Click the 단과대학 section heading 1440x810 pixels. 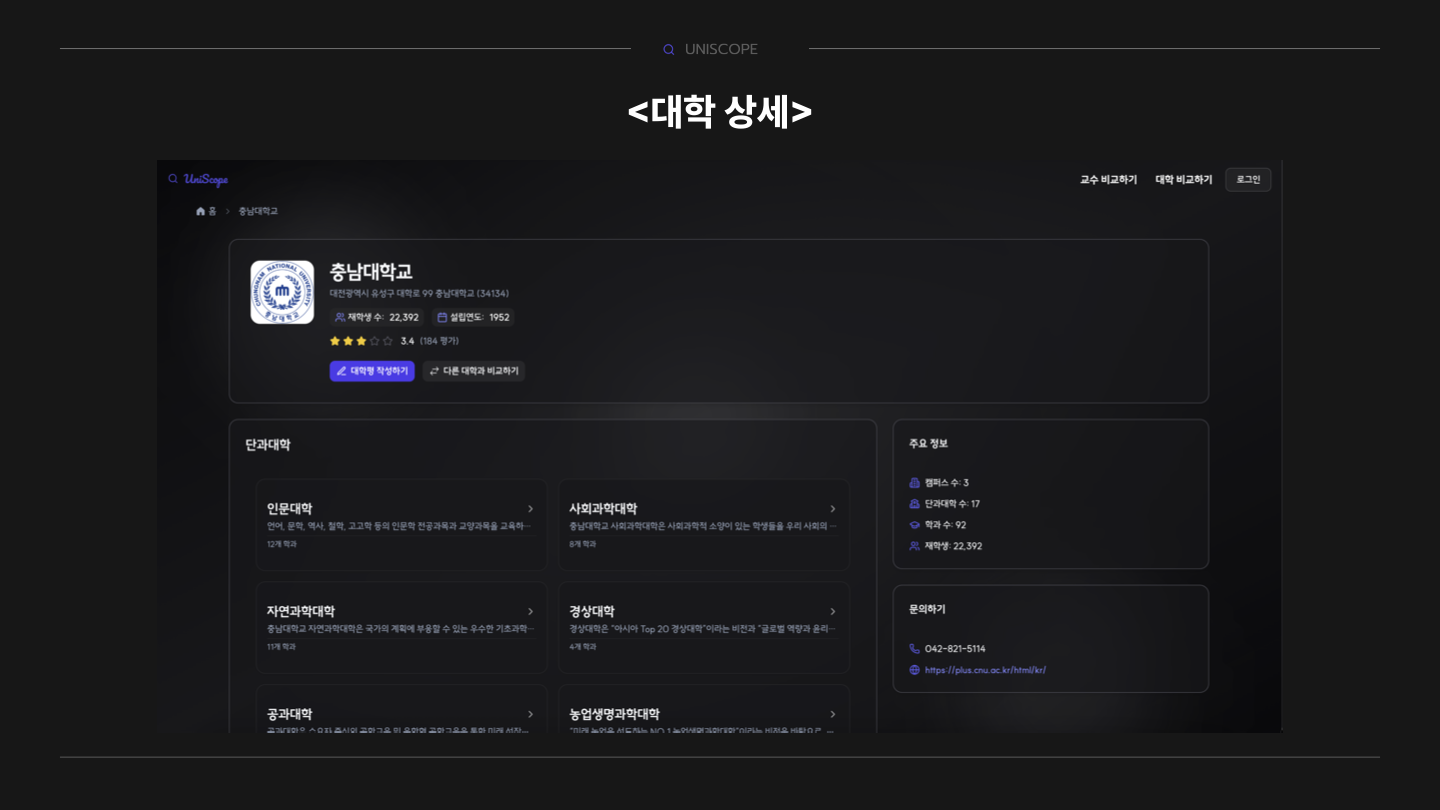click(x=268, y=445)
